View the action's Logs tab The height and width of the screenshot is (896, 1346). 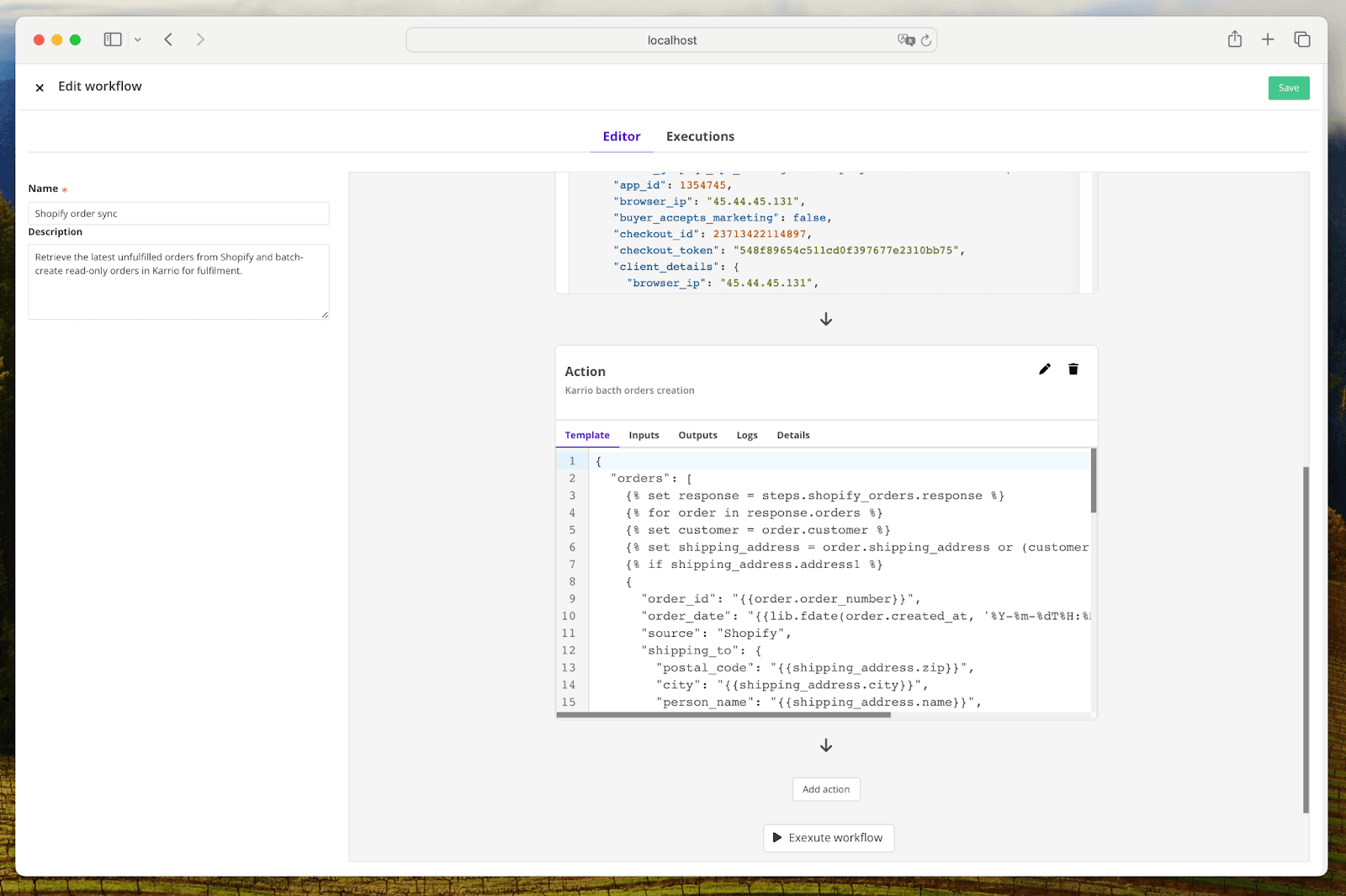point(746,435)
